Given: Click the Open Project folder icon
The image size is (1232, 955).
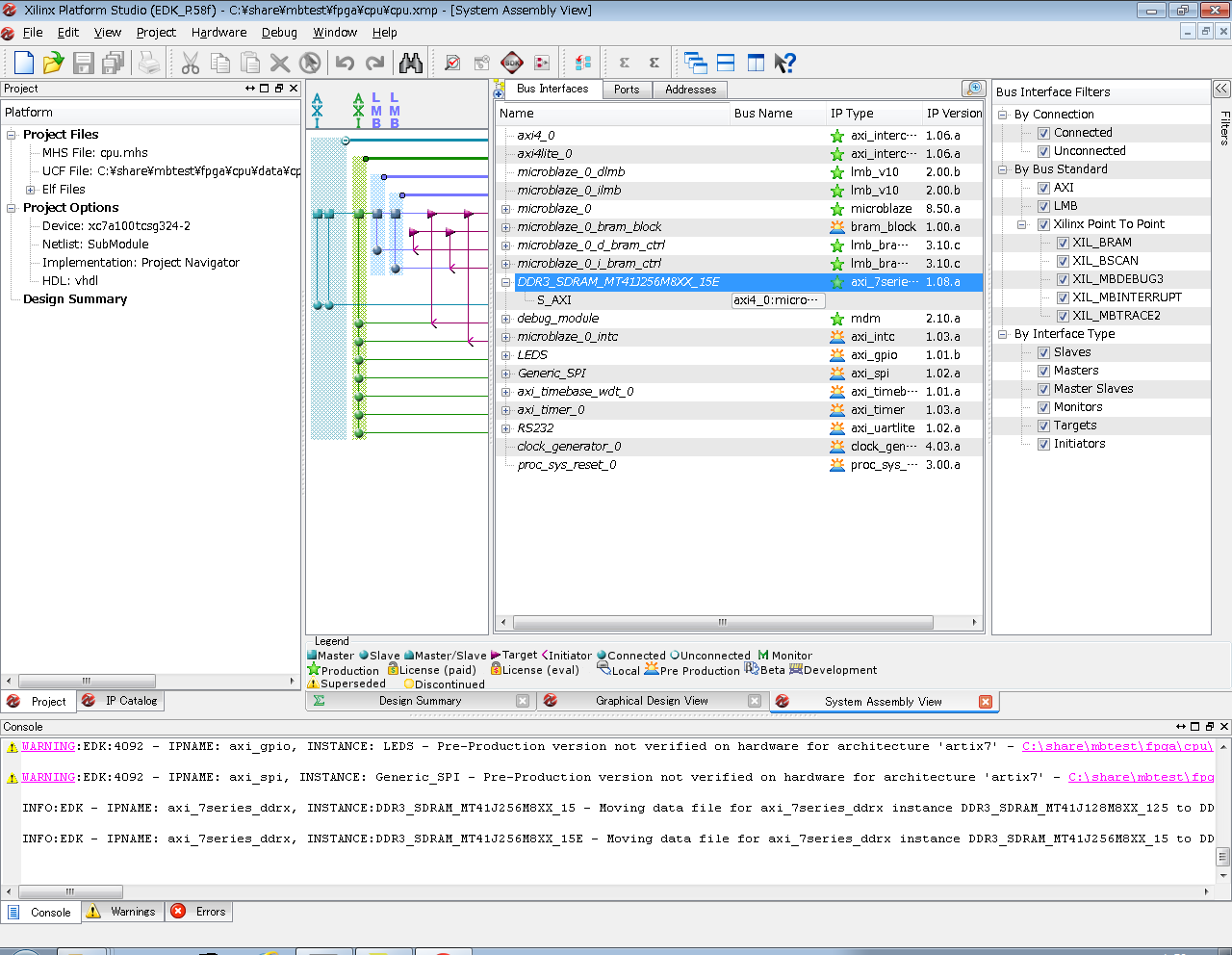Looking at the screenshot, I should pyautogui.click(x=53, y=64).
